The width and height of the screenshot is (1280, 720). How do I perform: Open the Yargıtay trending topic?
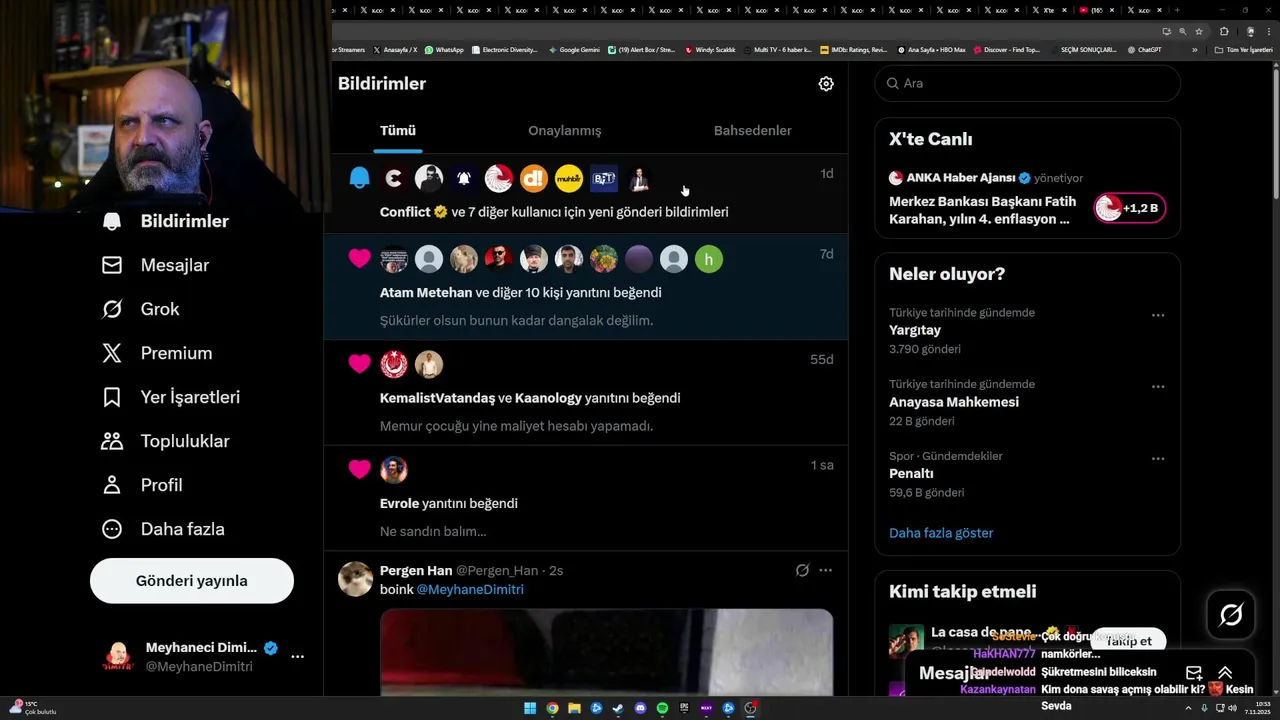point(1027,330)
